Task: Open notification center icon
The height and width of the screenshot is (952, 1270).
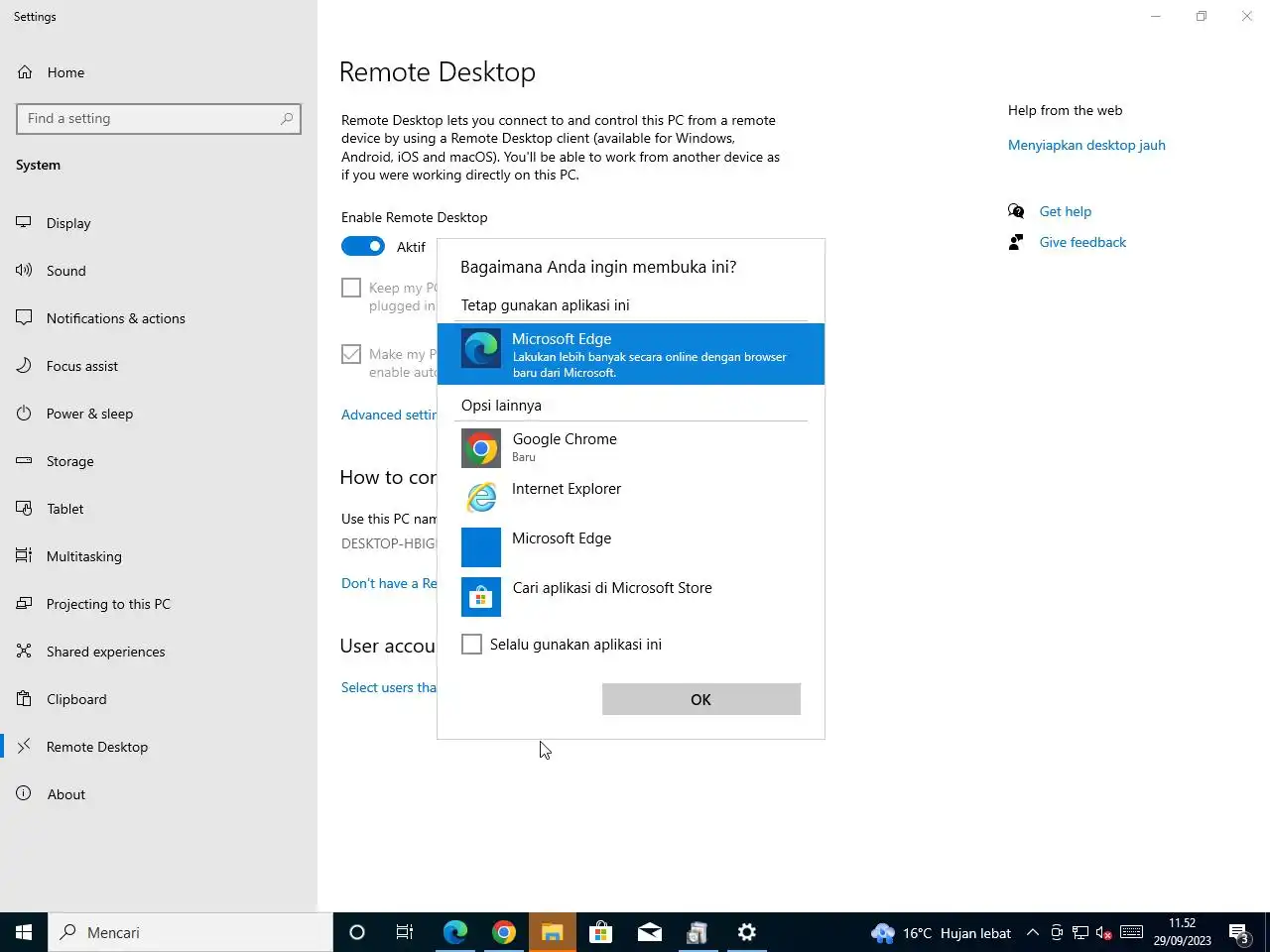Action: tap(1239, 933)
